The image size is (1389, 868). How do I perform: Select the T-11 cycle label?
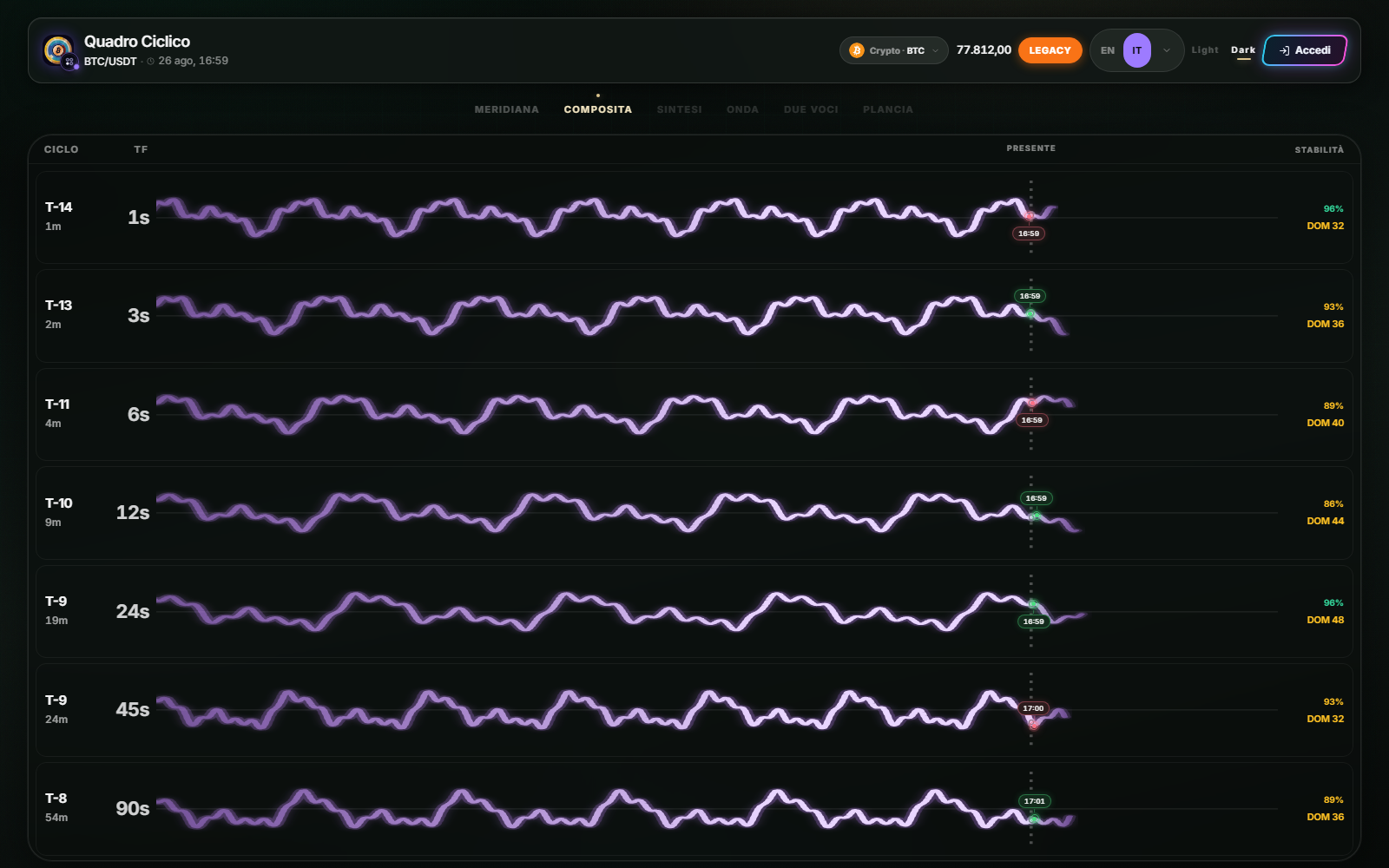pyautogui.click(x=57, y=404)
